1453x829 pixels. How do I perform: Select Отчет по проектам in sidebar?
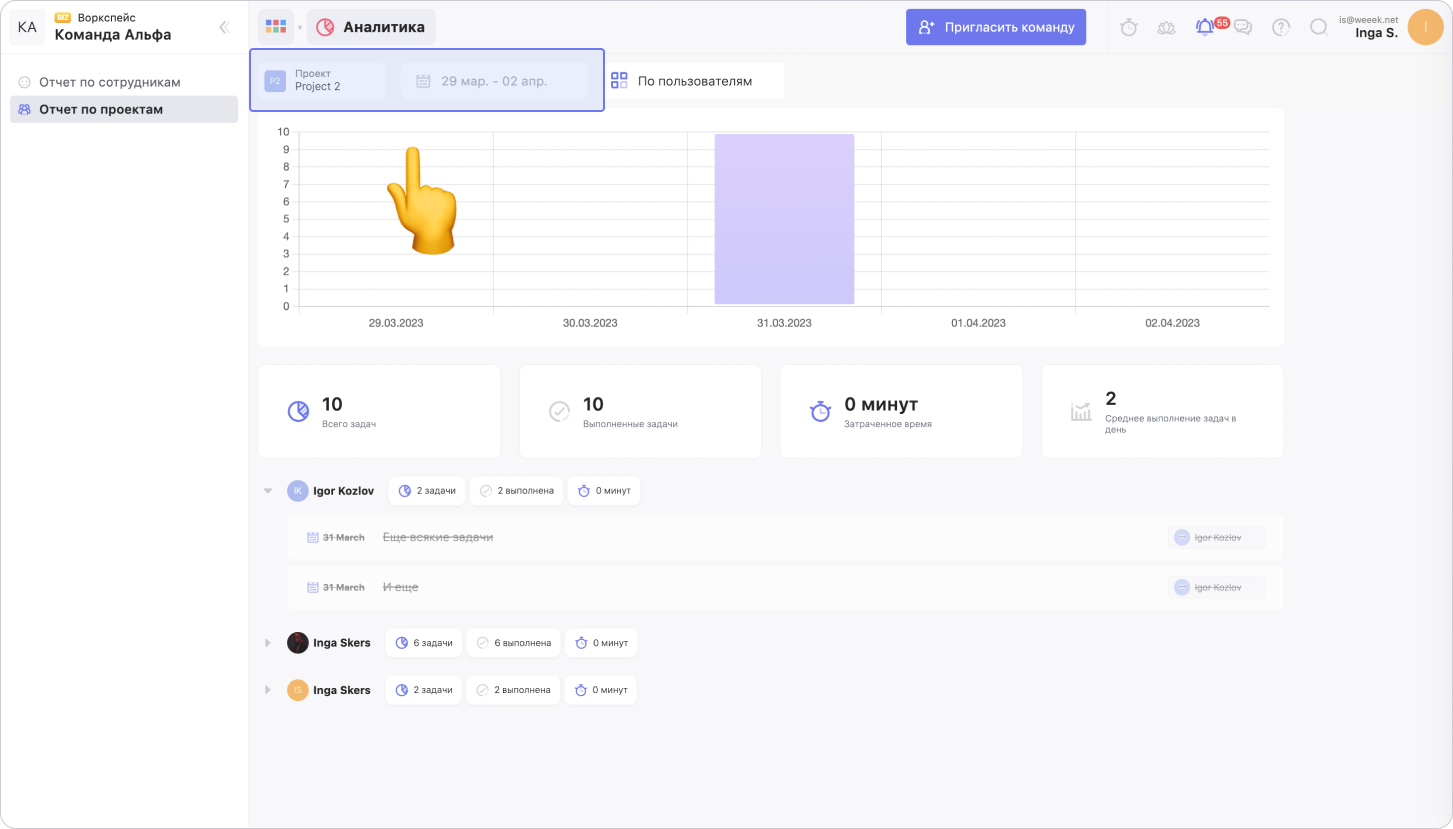pyautogui.click(x=100, y=109)
